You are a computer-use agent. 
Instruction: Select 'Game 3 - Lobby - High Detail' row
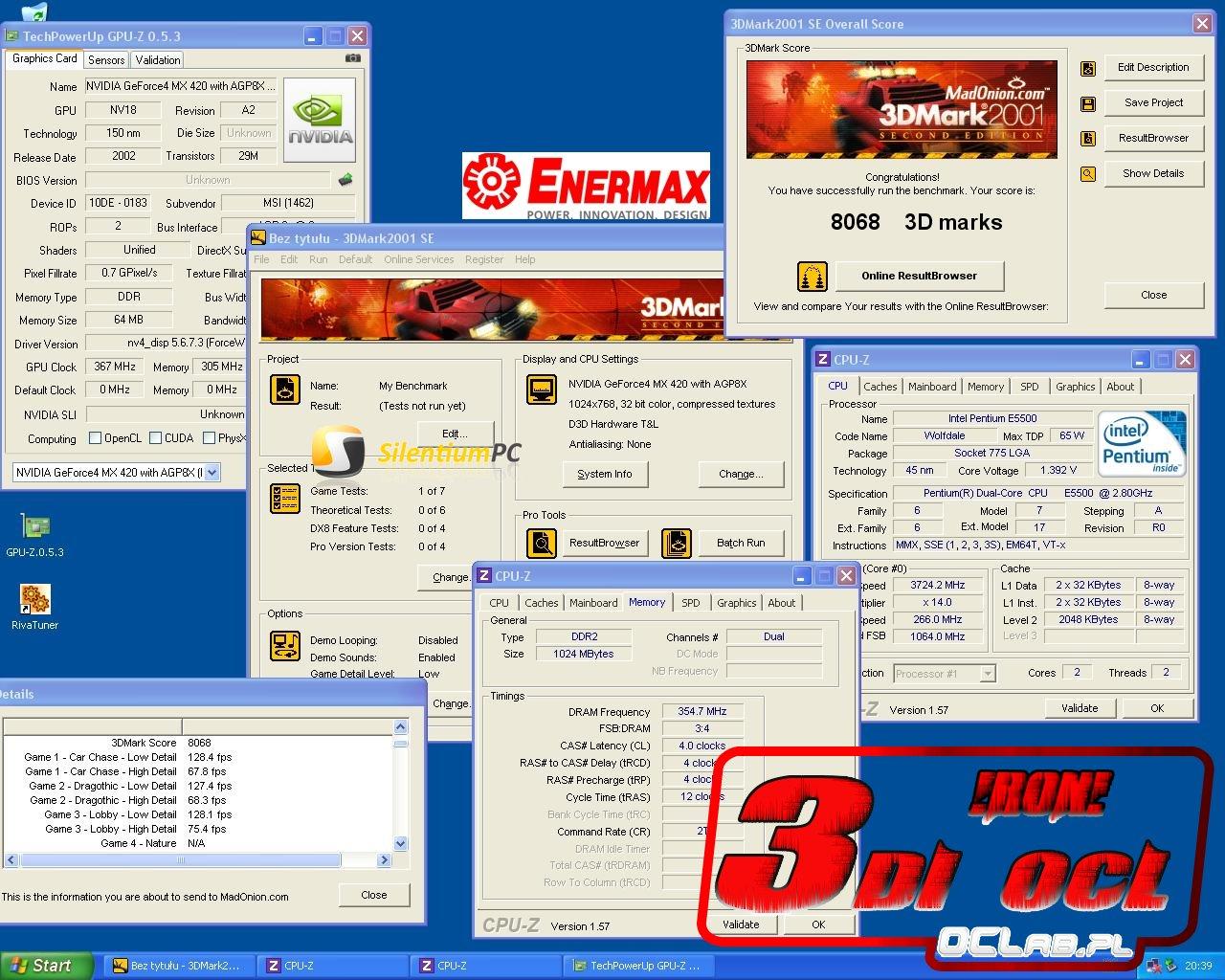coord(198,829)
